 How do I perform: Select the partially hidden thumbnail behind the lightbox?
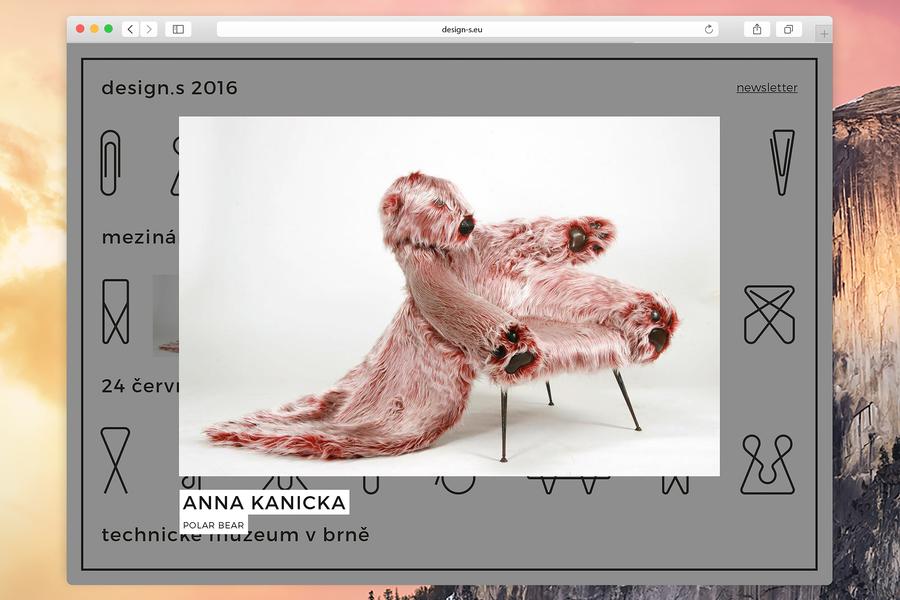pos(165,315)
